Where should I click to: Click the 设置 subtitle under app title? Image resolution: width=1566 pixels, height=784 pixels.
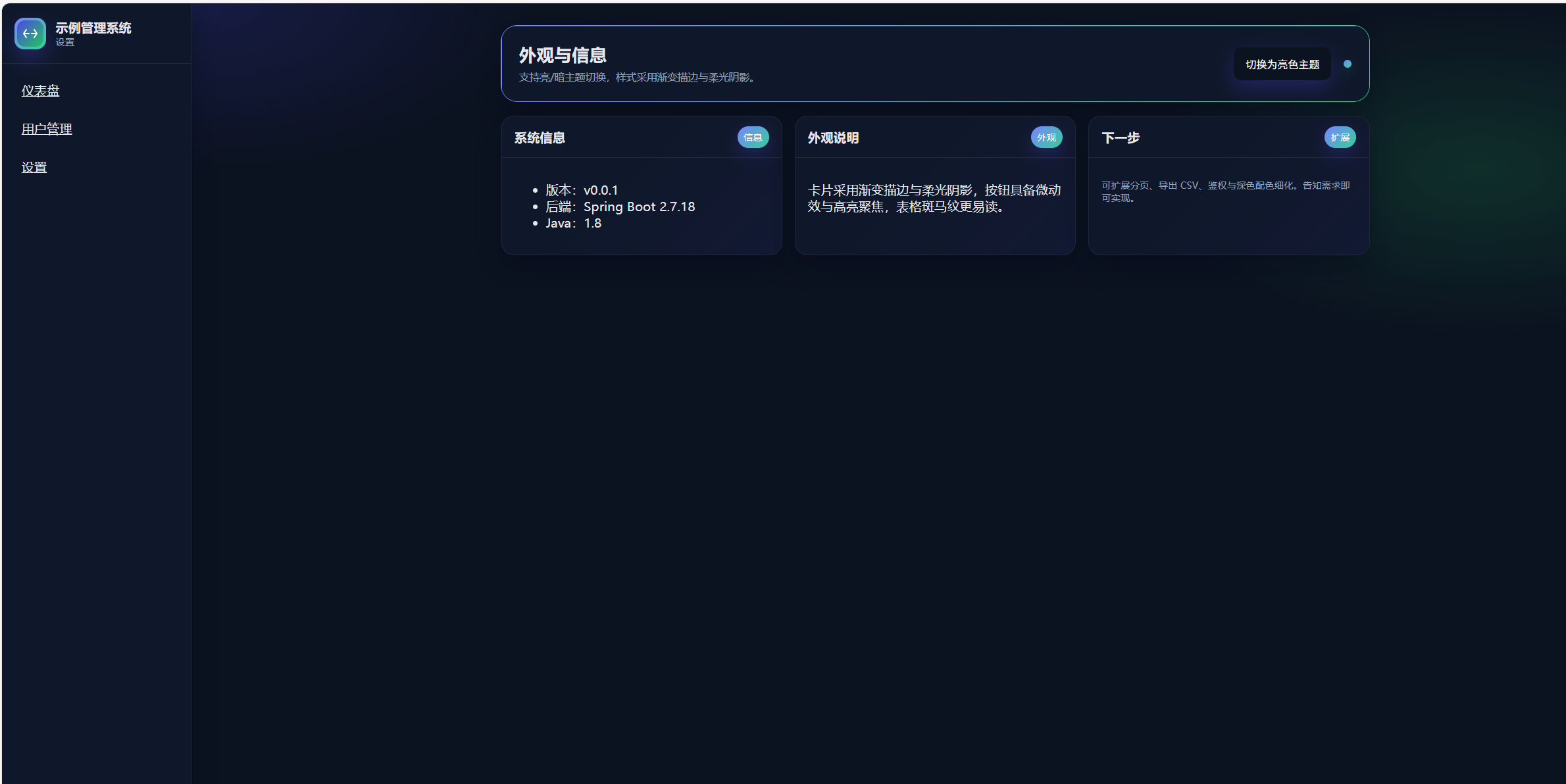[x=64, y=42]
